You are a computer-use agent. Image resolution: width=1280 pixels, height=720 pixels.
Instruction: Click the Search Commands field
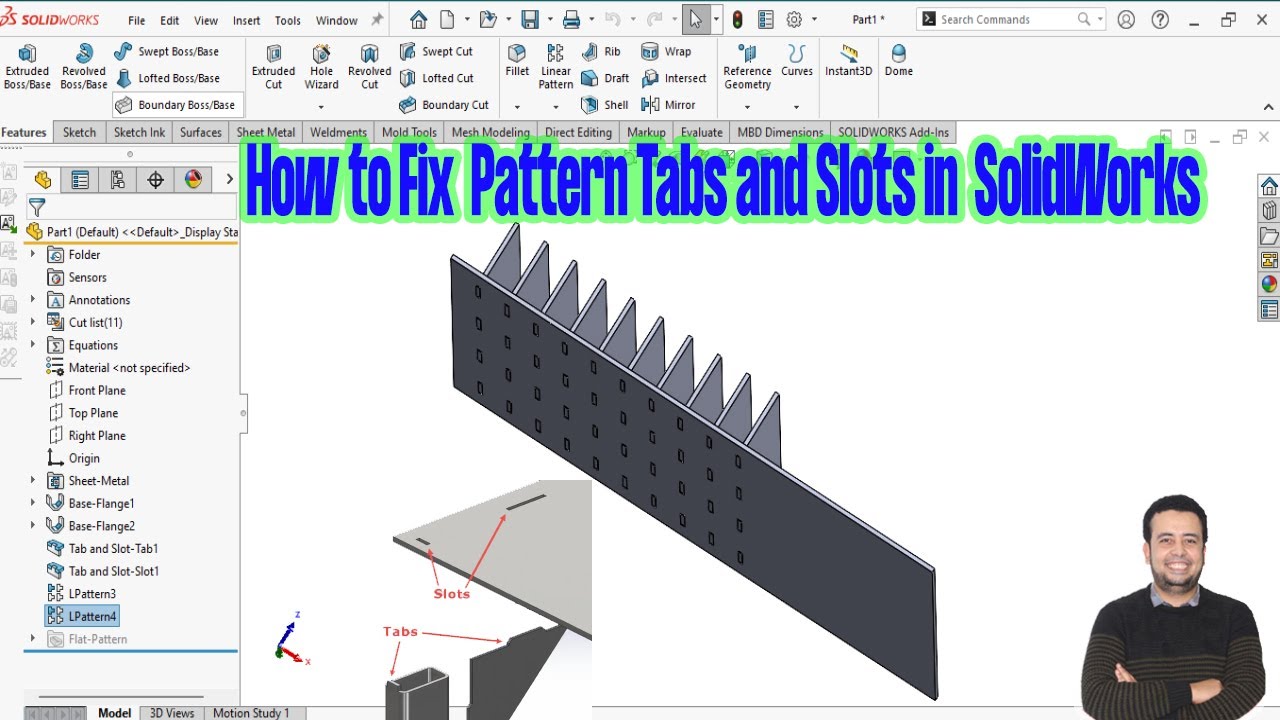click(x=1009, y=19)
